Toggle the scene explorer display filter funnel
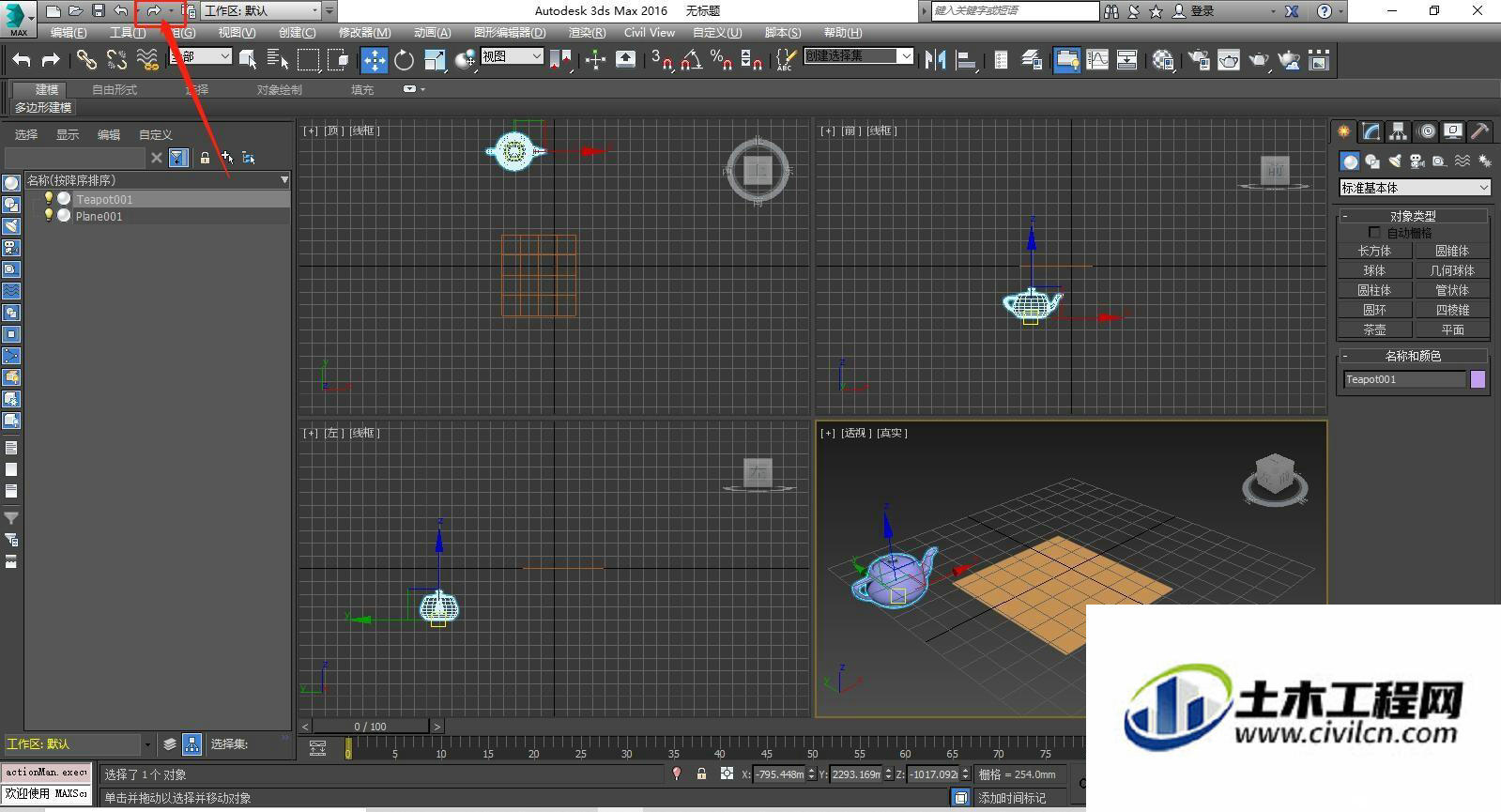Image resolution: width=1501 pixels, height=812 pixels. (178, 158)
